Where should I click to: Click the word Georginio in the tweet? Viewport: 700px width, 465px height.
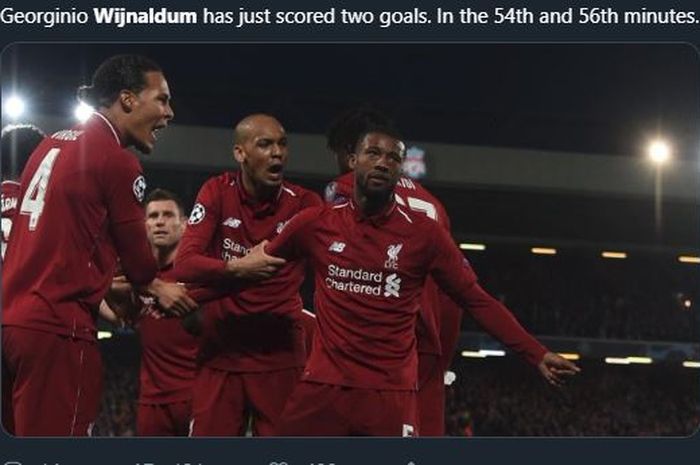45,16
